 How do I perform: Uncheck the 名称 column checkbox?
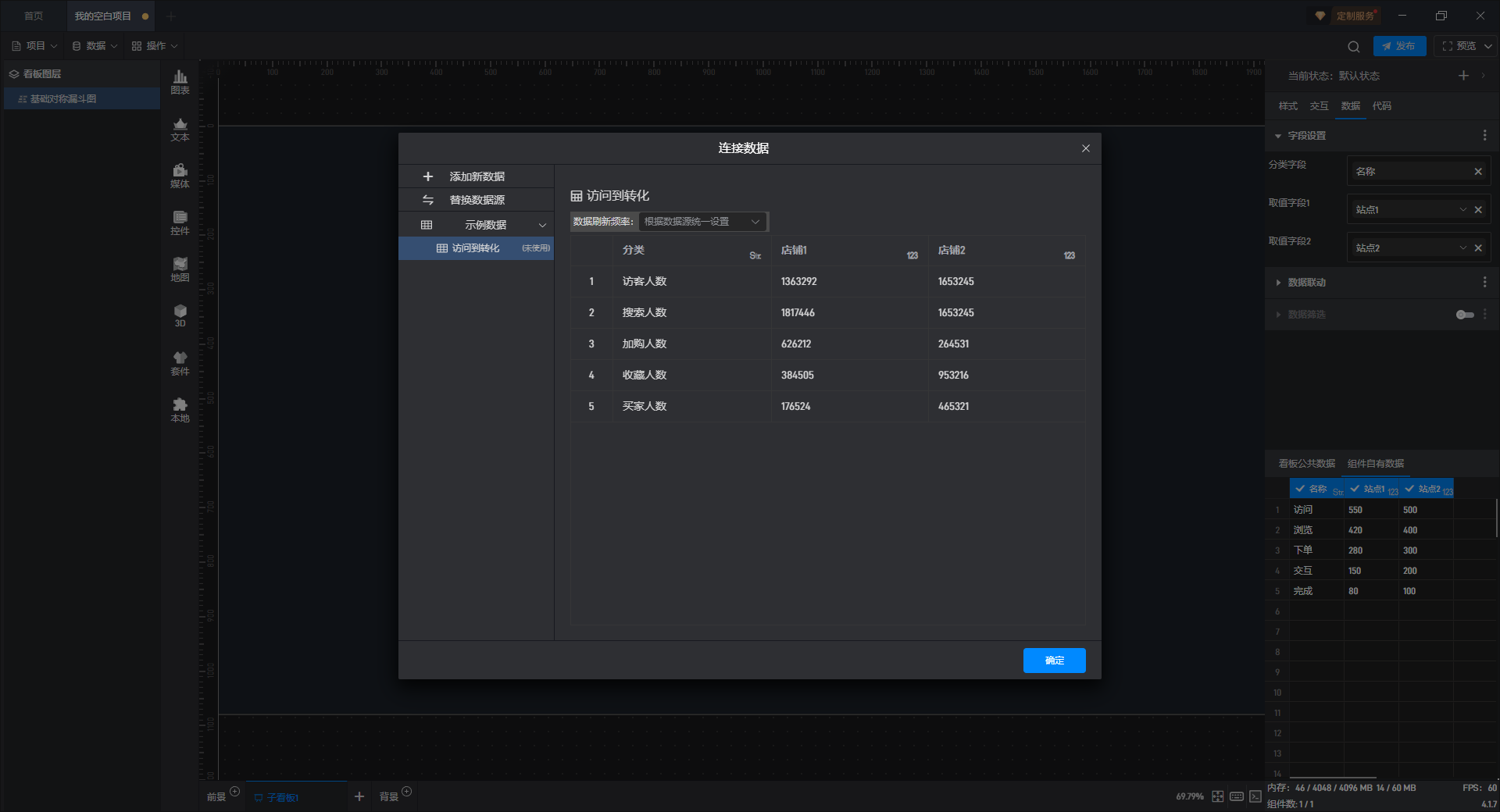[x=1300, y=489]
